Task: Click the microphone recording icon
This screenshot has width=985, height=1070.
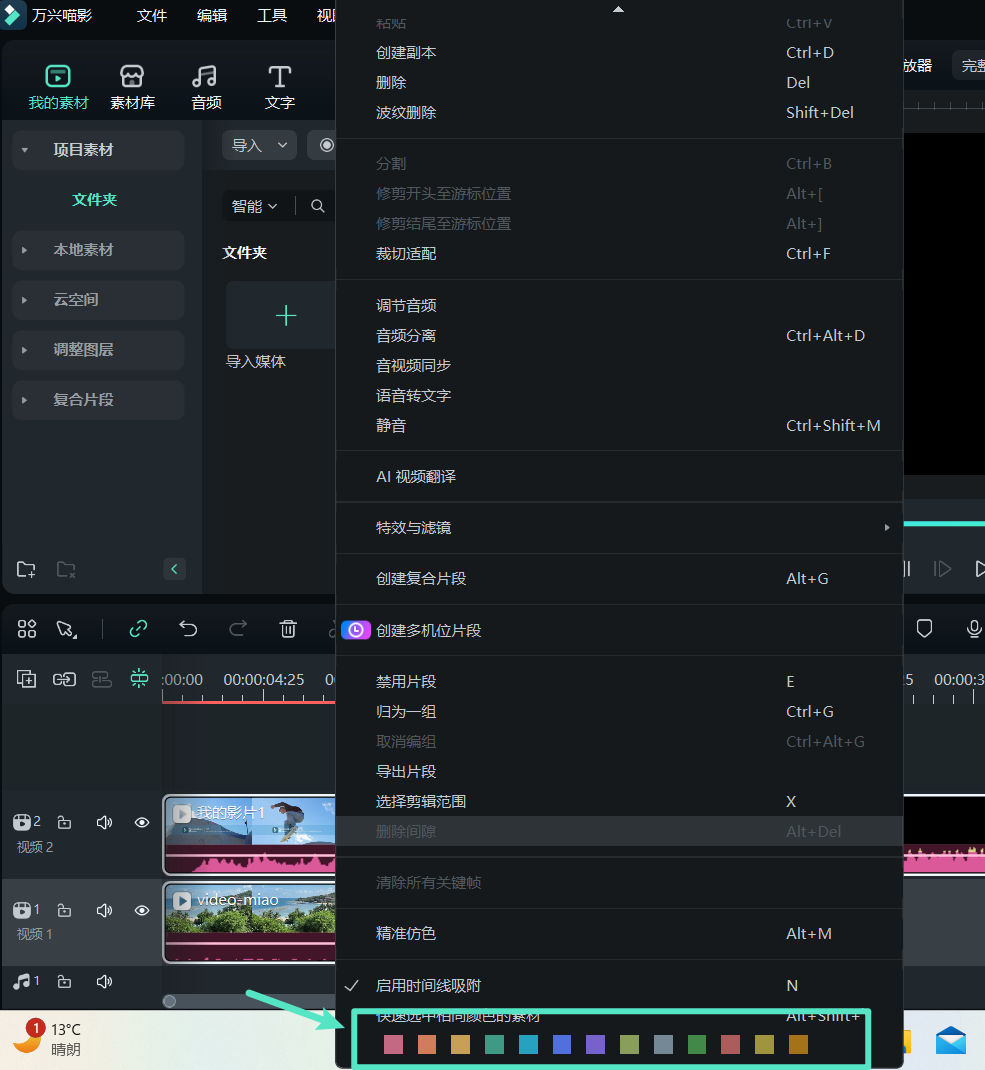Action: click(973, 629)
